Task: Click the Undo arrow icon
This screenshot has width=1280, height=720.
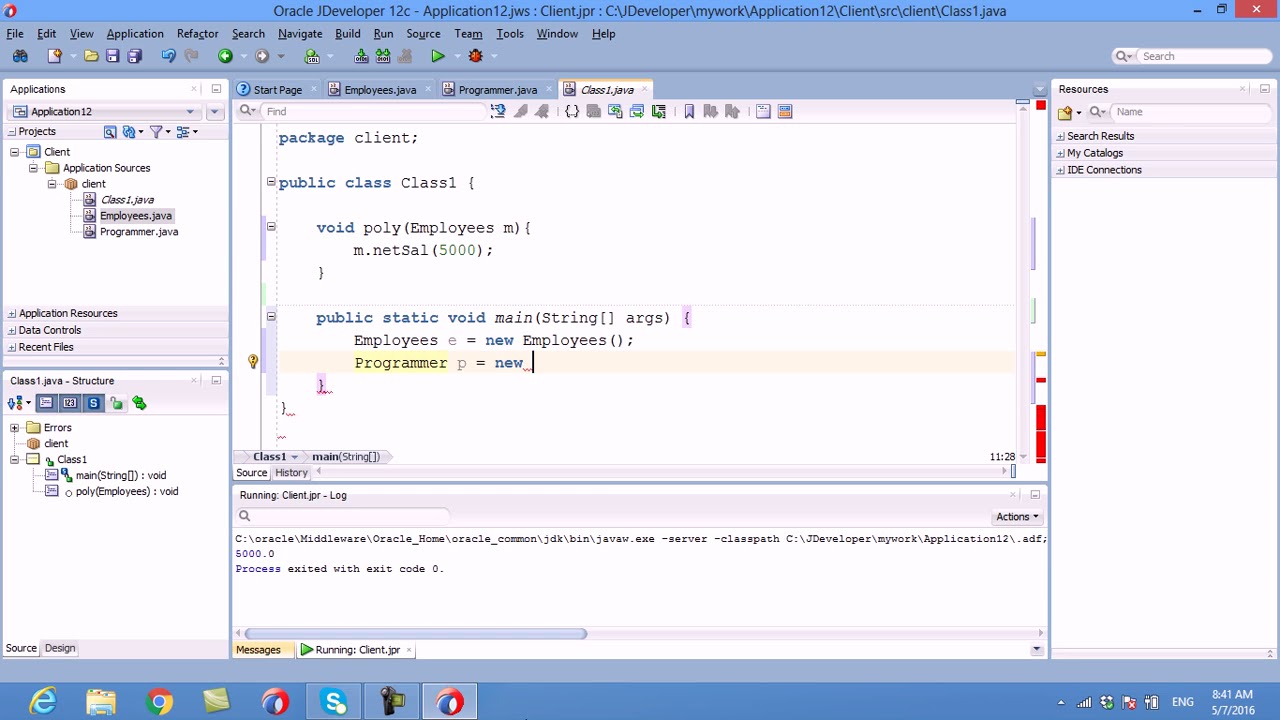Action: (x=168, y=56)
